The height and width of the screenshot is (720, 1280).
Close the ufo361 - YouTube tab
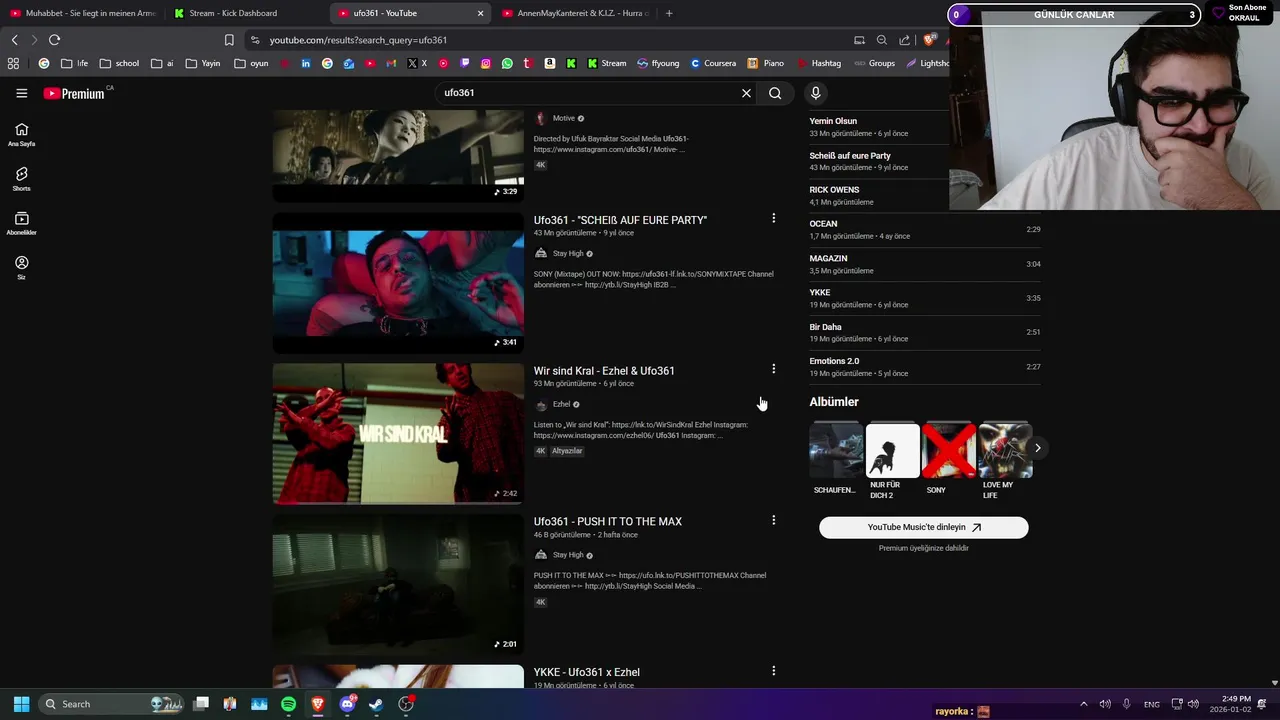pos(480,13)
